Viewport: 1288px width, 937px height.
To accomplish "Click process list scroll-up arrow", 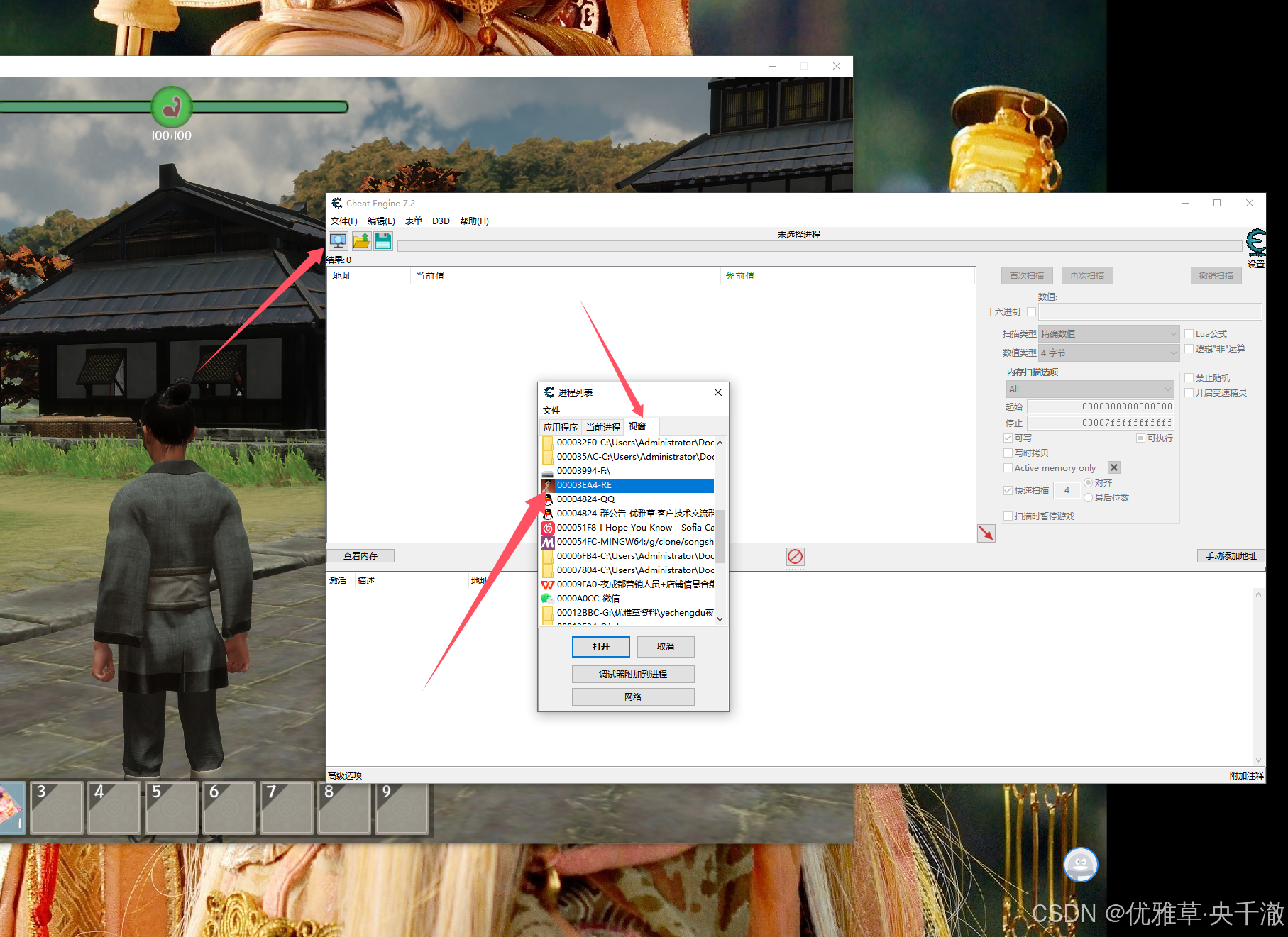I will point(720,443).
